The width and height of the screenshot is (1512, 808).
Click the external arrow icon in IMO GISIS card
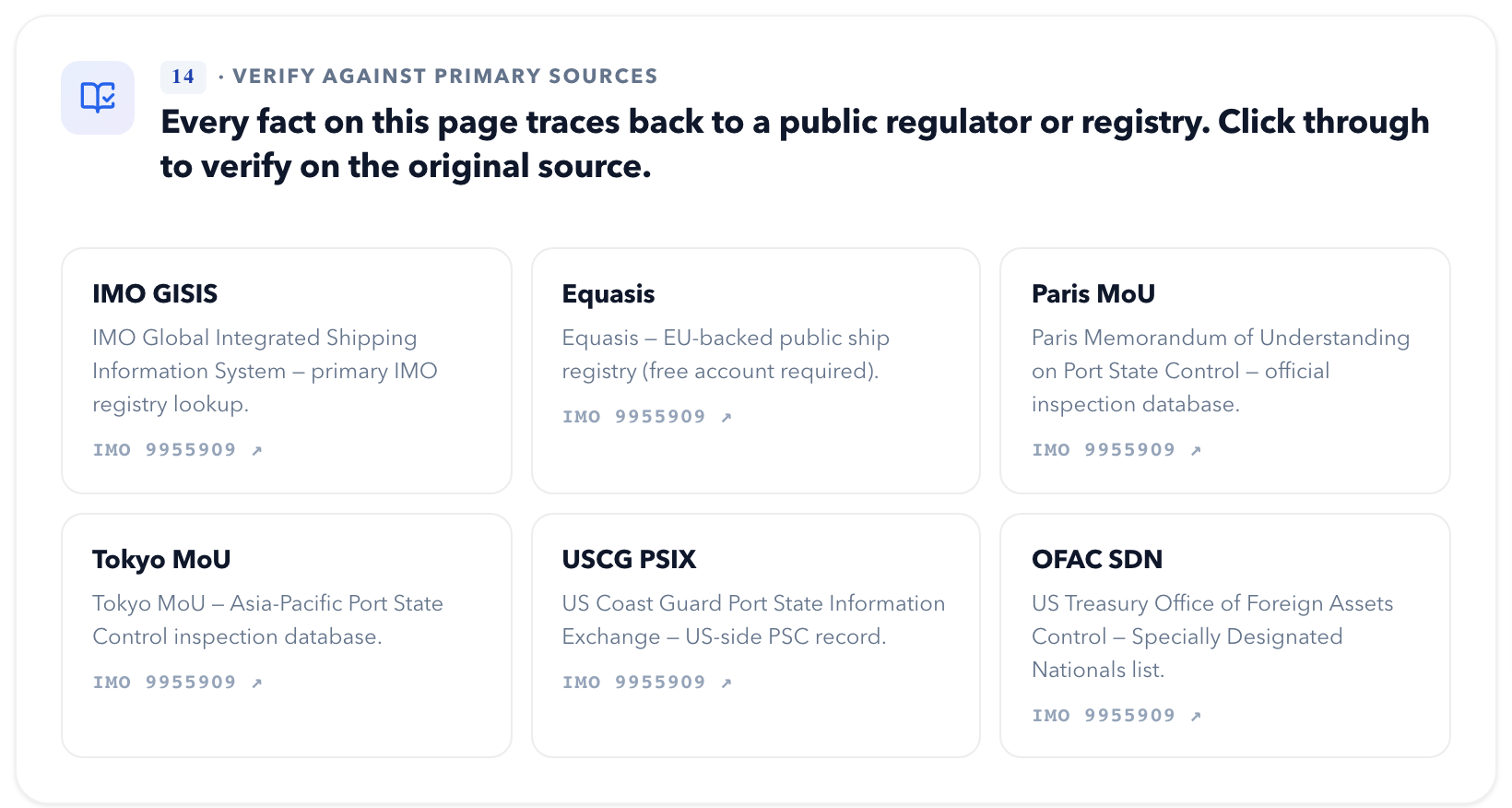(x=257, y=450)
